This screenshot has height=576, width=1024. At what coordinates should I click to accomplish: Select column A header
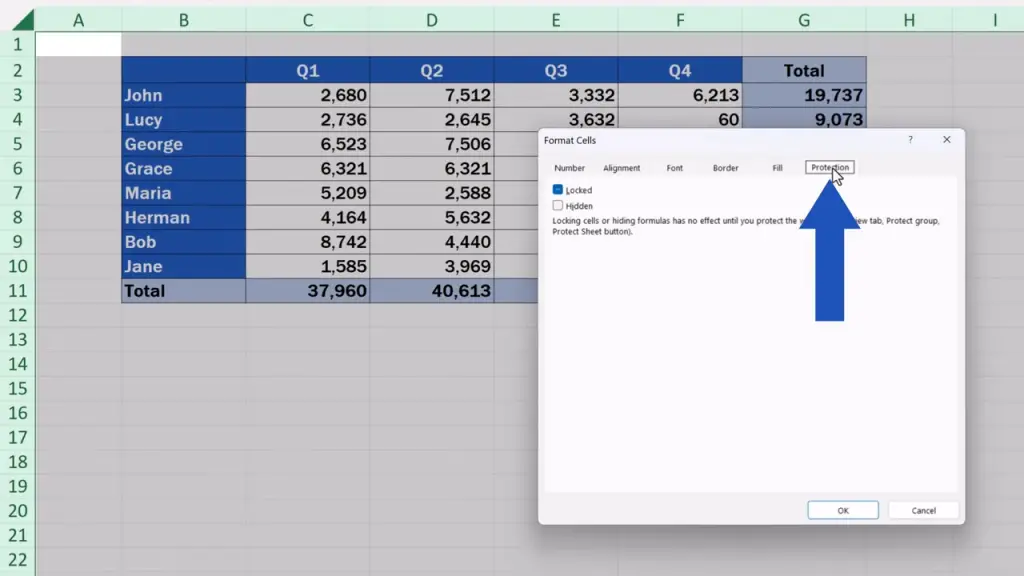[78, 20]
